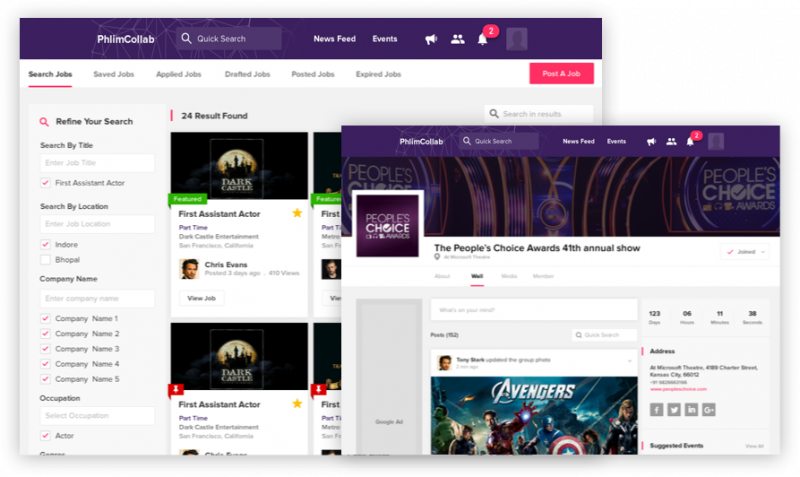Viewport: 800px width, 477px height.
Task: Click magnifier icon in Search in results box
Action: click(x=494, y=113)
